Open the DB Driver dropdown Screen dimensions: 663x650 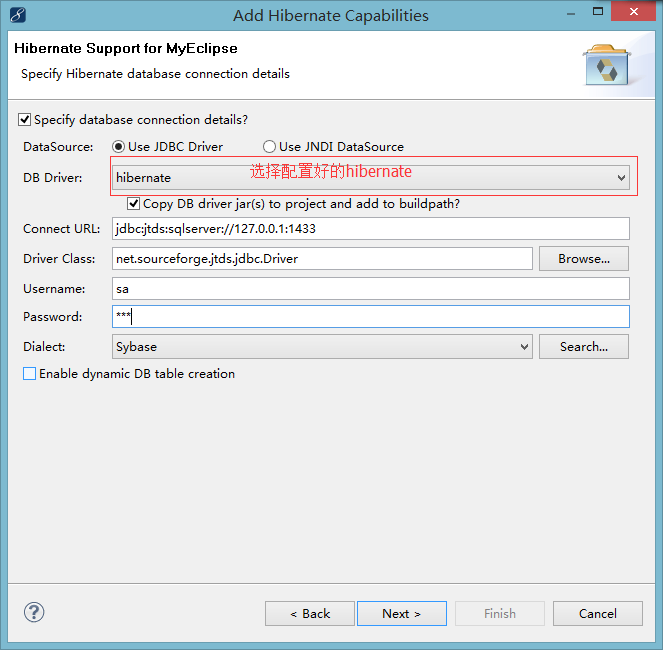pyautogui.click(x=371, y=178)
